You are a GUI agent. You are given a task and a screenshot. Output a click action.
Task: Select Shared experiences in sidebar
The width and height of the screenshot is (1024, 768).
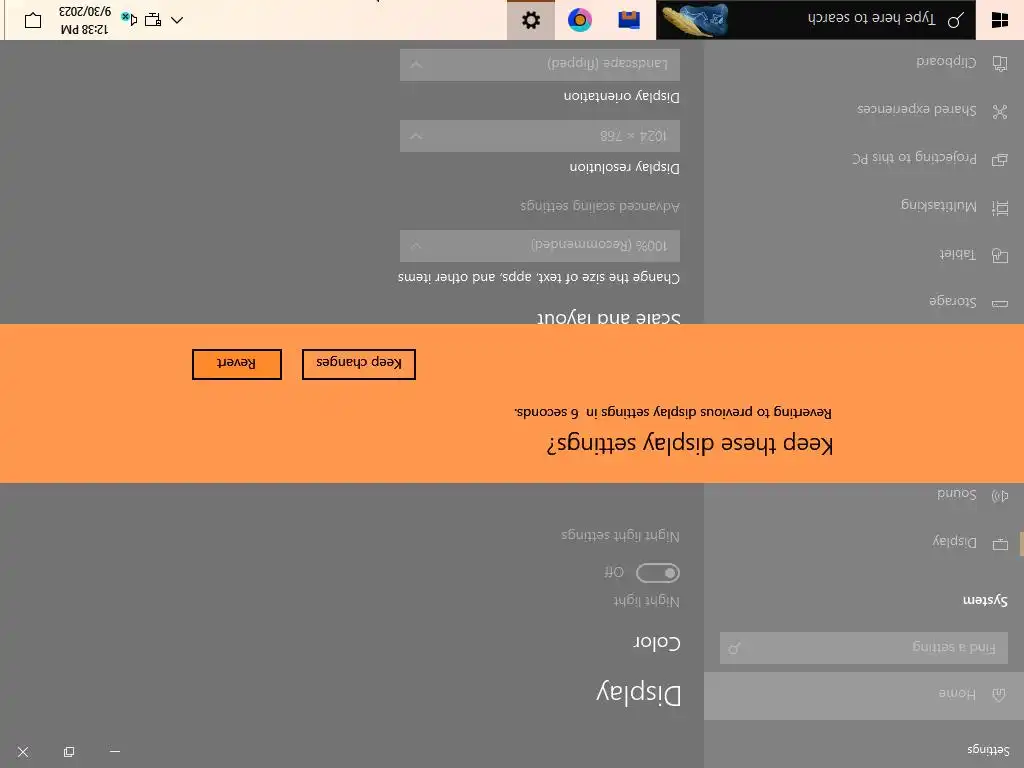[863, 110]
